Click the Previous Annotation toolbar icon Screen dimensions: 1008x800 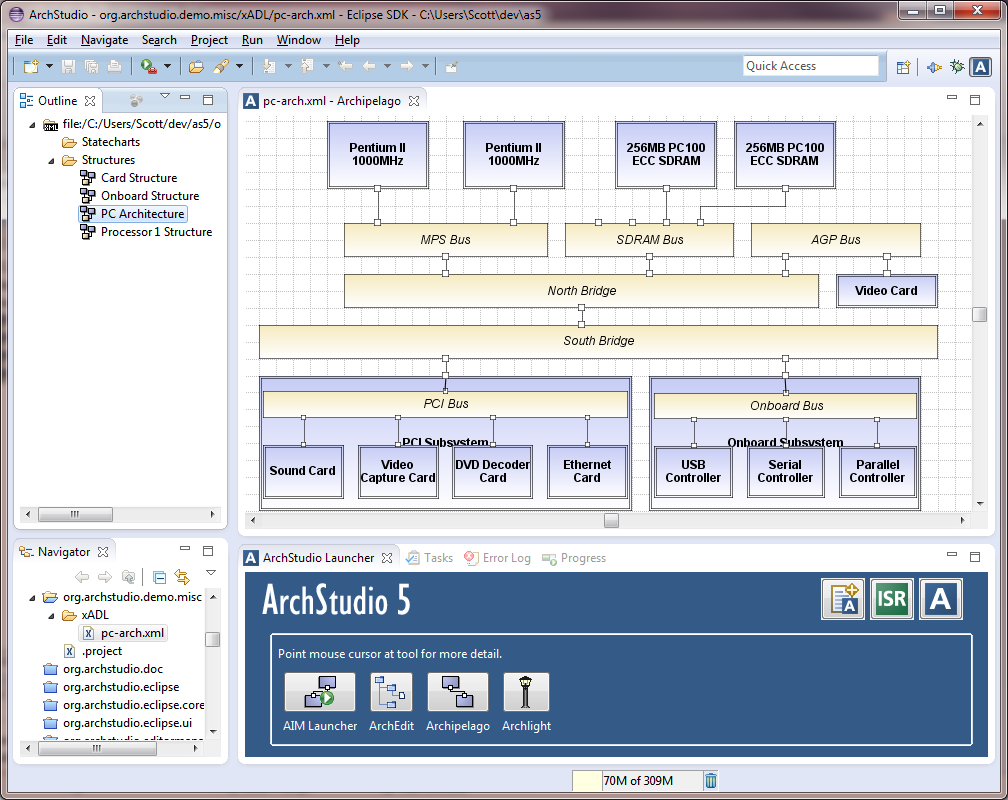[307, 66]
